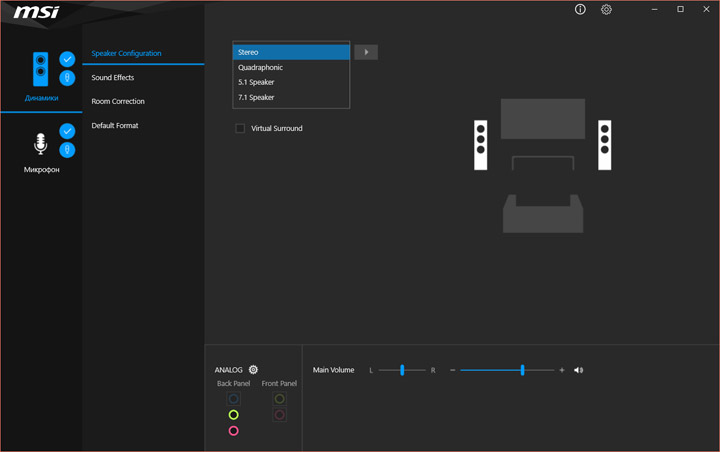Click the pink Front Panel jack
This screenshot has width=720, height=452.
click(x=279, y=415)
